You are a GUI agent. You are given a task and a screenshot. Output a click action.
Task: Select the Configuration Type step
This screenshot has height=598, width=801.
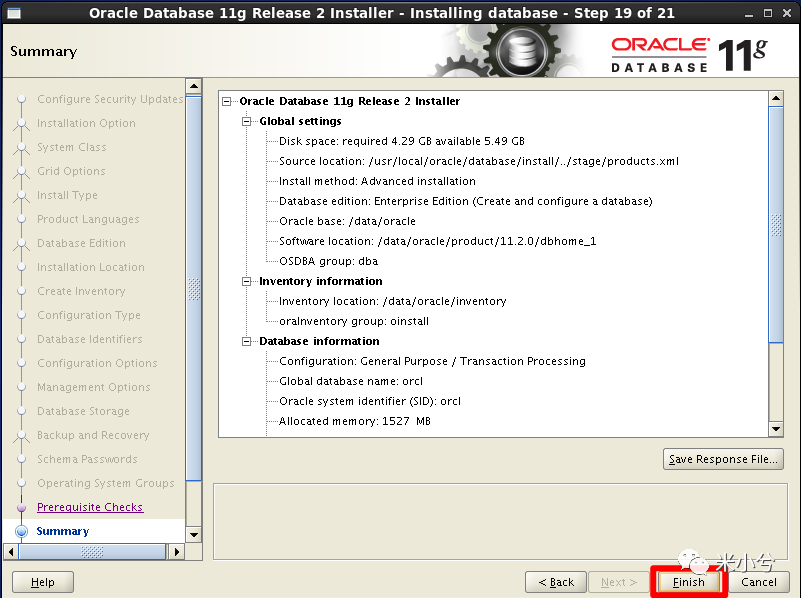tap(88, 315)
